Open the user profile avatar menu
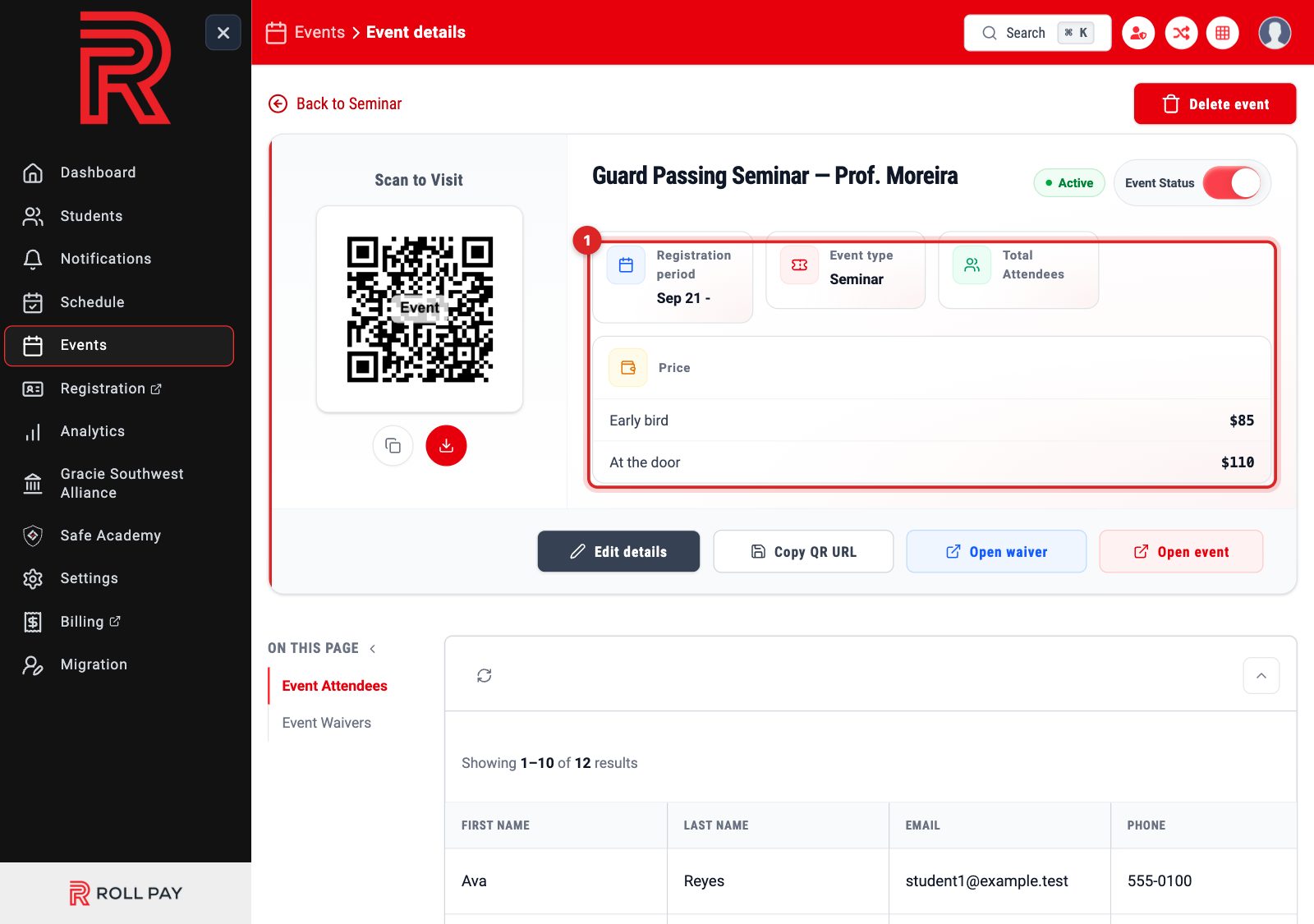This screenshot has height=924, width=1314. tap(1275, 33)
